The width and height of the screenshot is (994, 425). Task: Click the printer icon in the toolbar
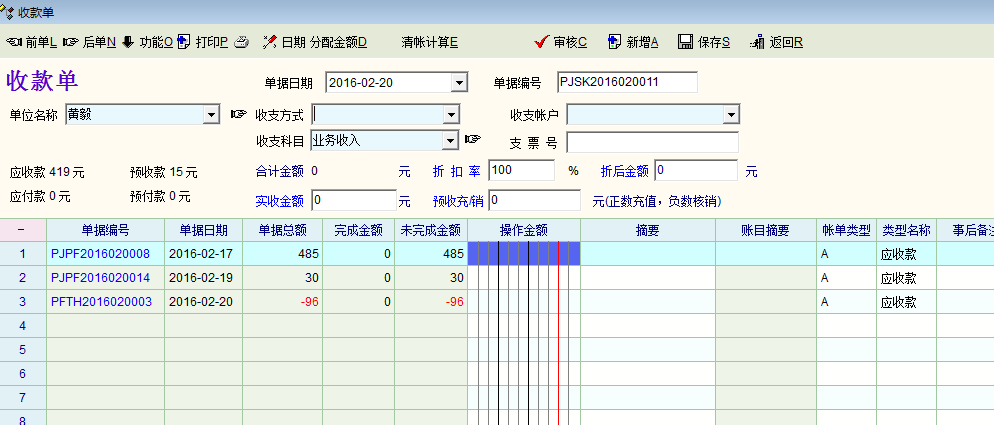pyautogui.click(x=240, y=42)
